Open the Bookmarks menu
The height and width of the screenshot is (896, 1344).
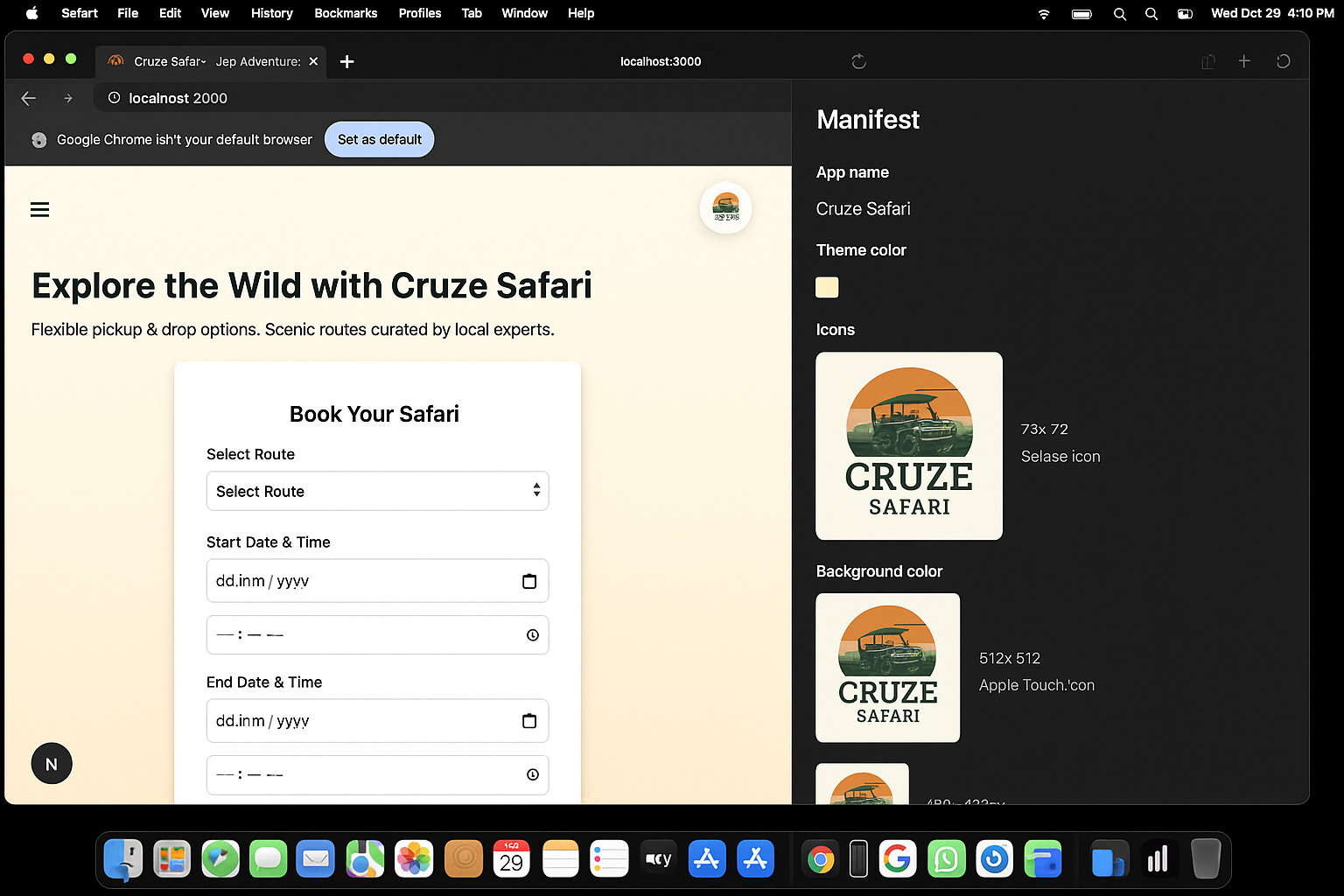point(346,13)
